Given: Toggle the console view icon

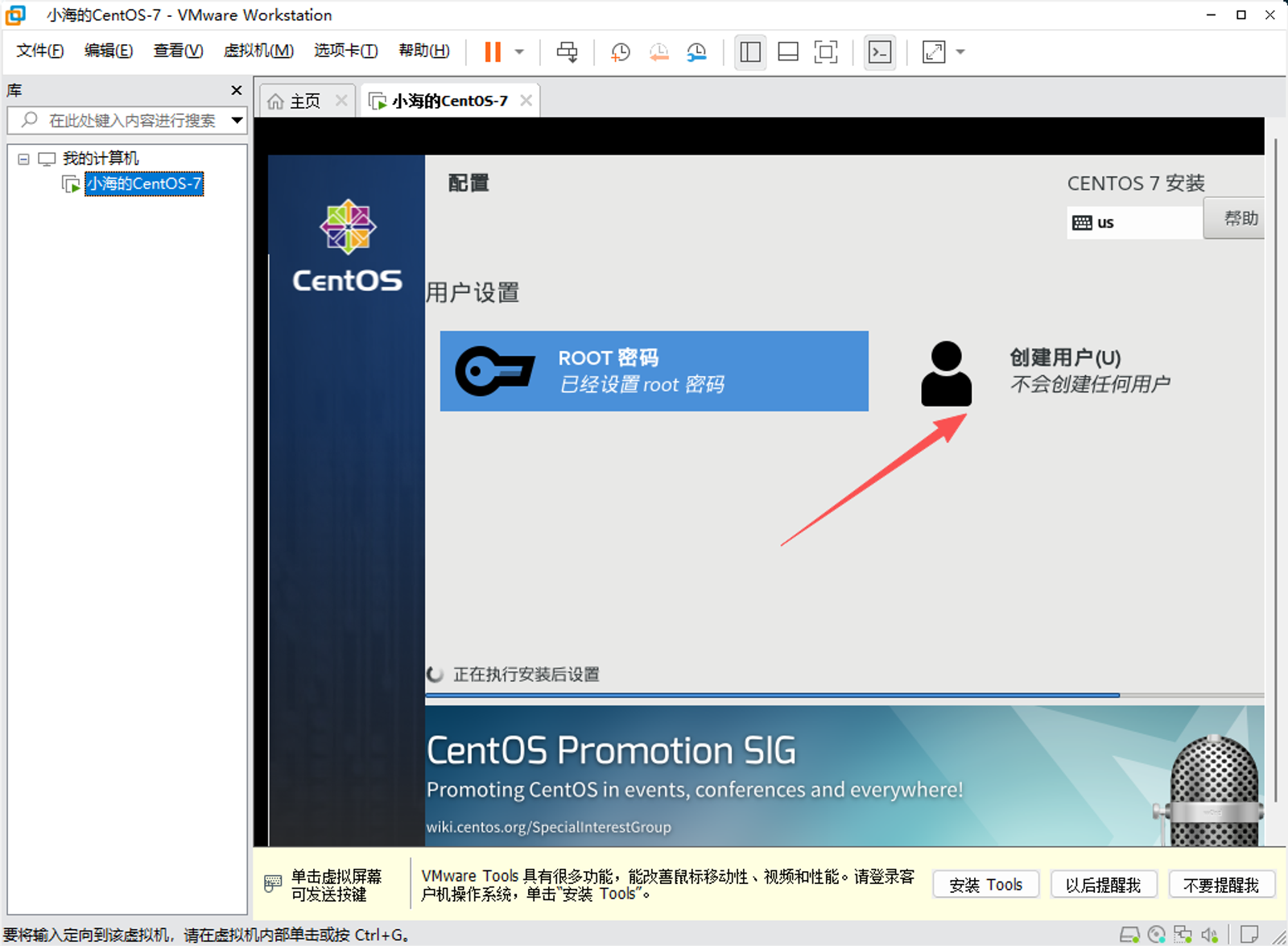Looking at the screenshot, I should click(x=880, y=52).
